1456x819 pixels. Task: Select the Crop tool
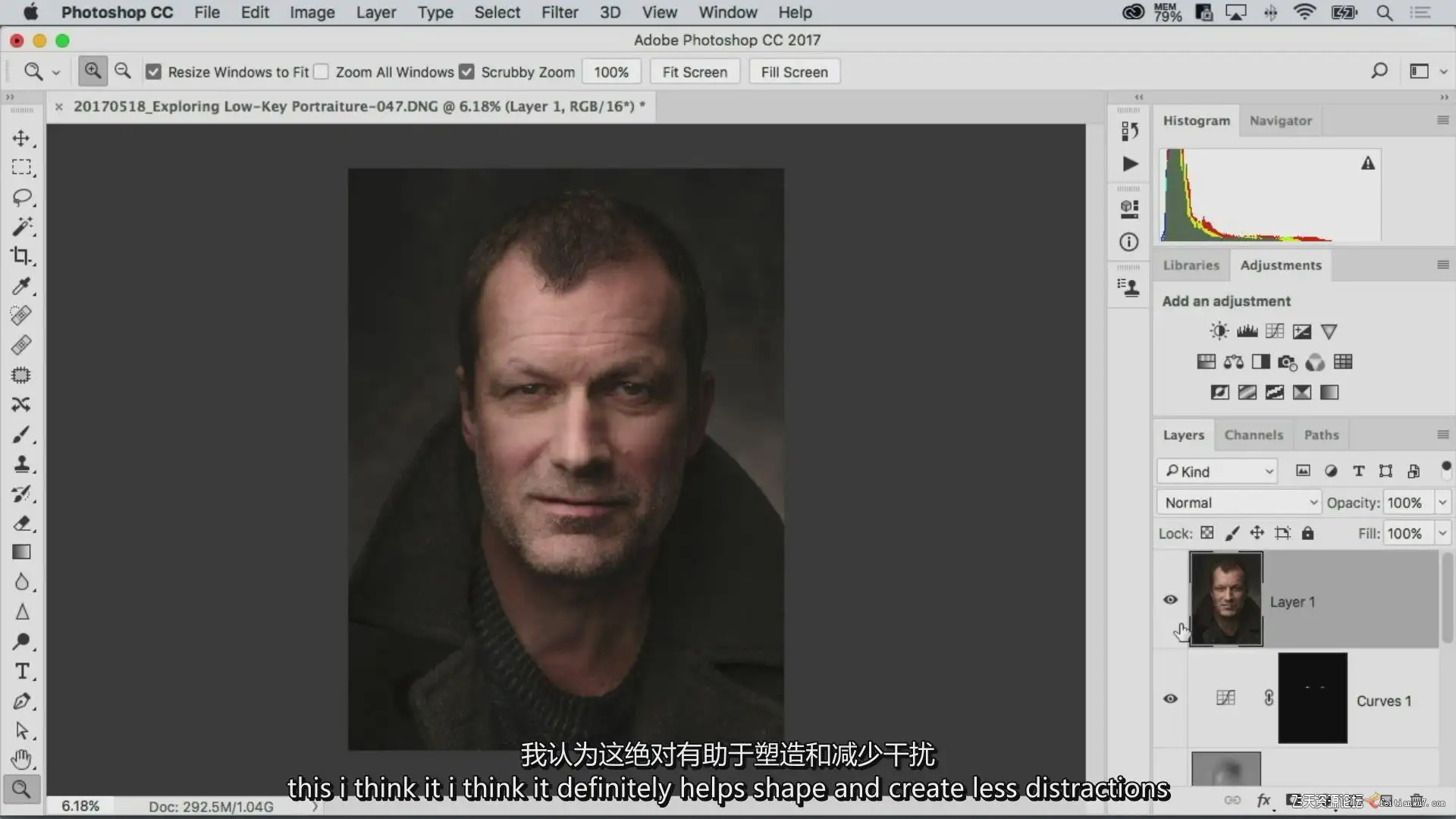pyautogui.click(x=21, y=256)
